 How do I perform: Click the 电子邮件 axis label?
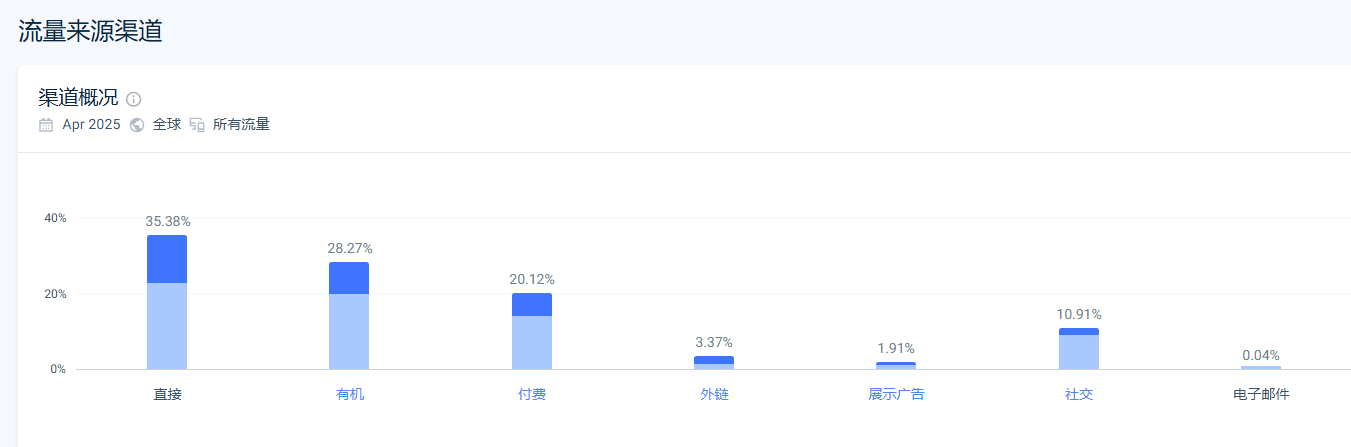1261,394
